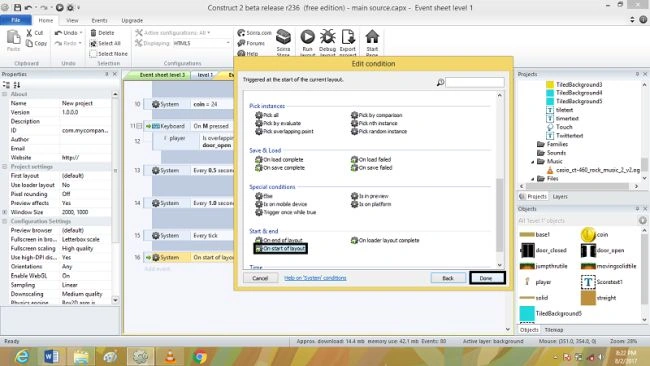Select the Trigger once while true condition
The image size is (650, 366).
[285, 212]
